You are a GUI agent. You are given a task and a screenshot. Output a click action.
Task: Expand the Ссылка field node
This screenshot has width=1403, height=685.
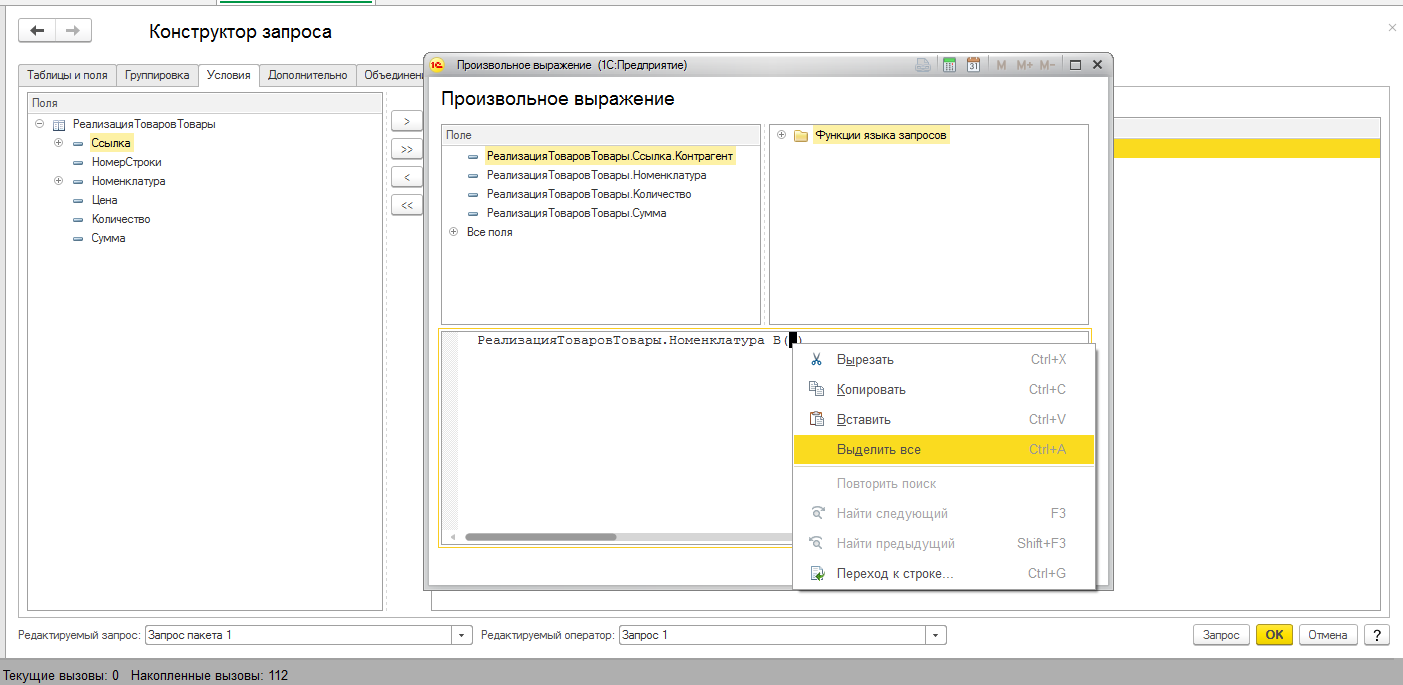(58, 143)
